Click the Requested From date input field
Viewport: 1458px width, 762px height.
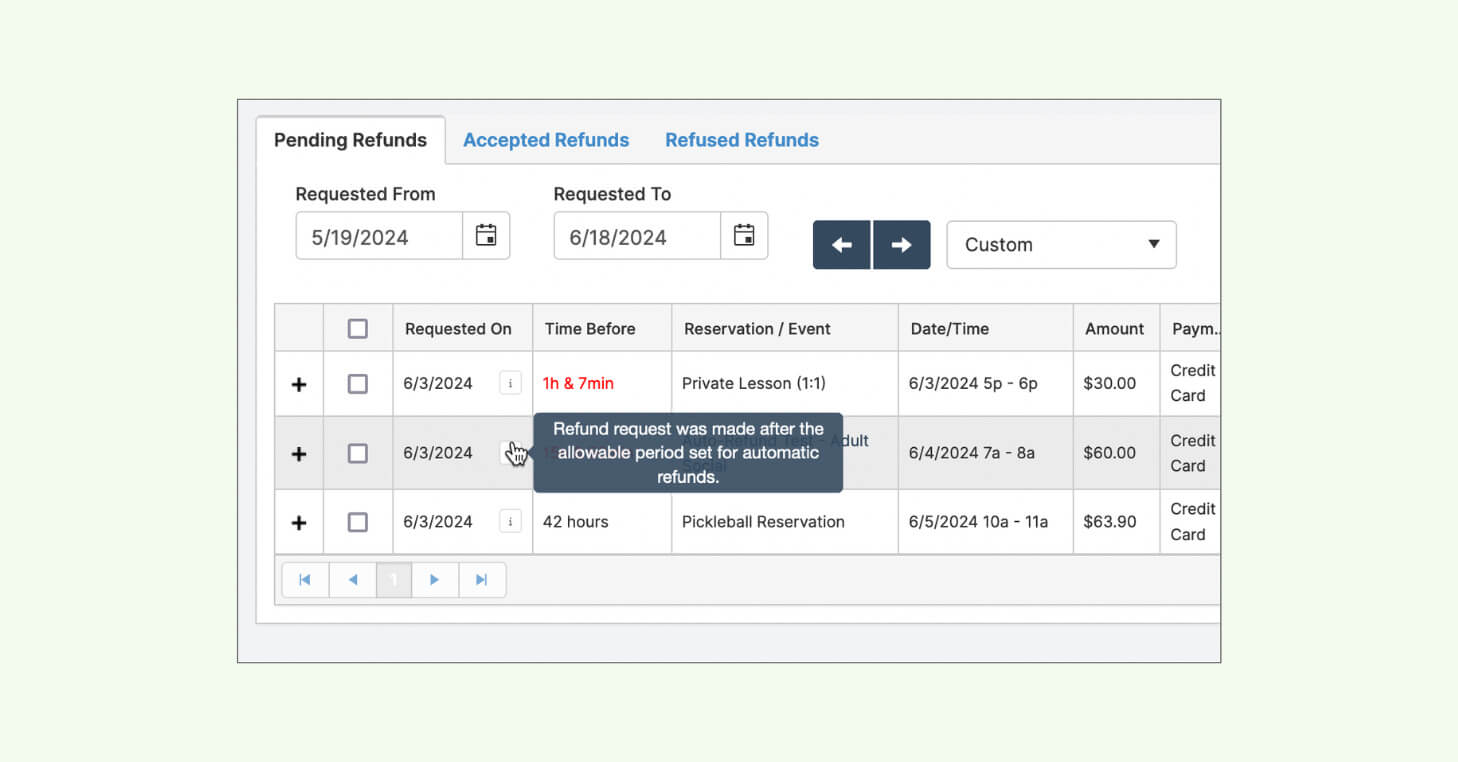click(x=379, y=237)
